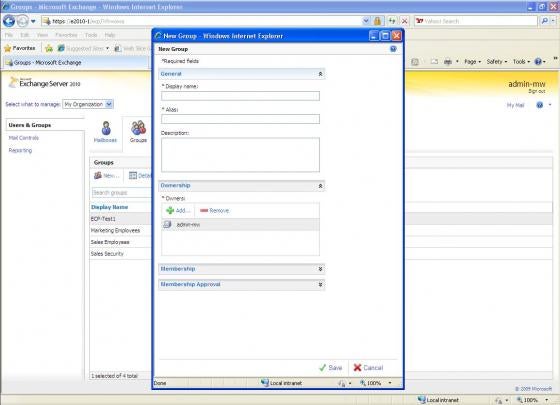Click the Add to Favorites Bar icon
The height and width of the screenshot is (405, 560).
point(49,48)
